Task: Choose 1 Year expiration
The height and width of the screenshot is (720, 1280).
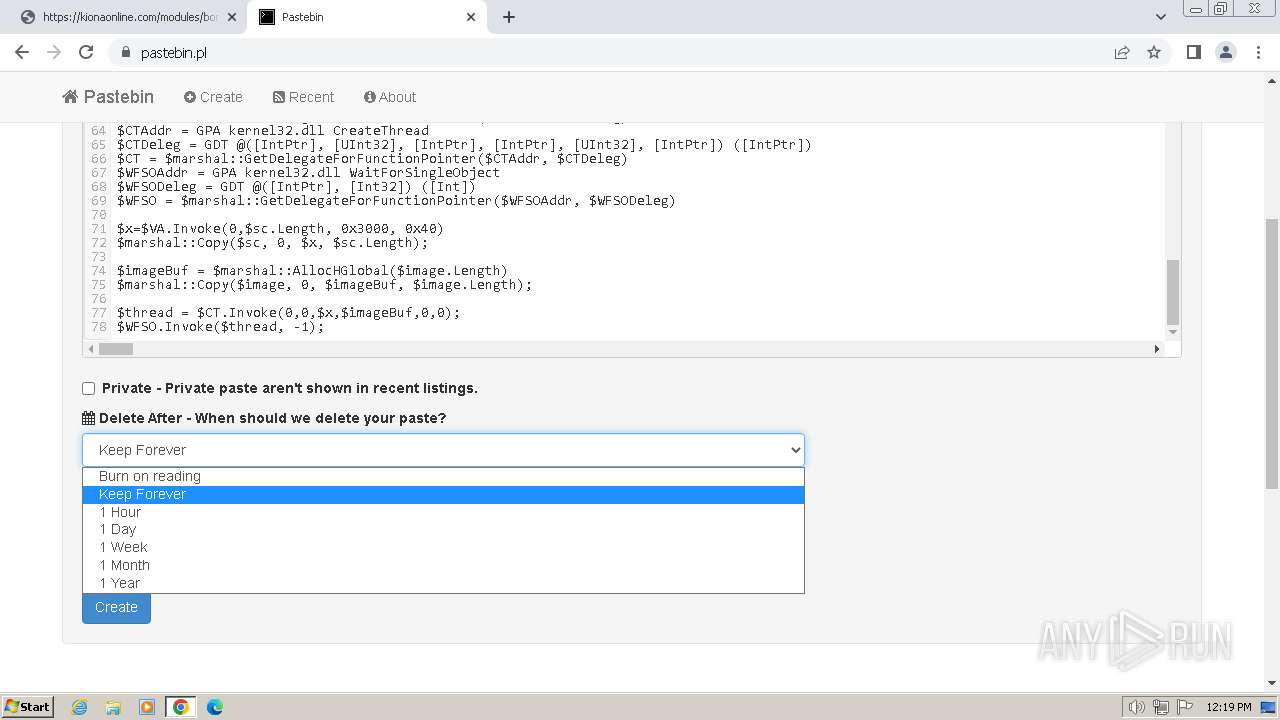Action: [443, 583]
